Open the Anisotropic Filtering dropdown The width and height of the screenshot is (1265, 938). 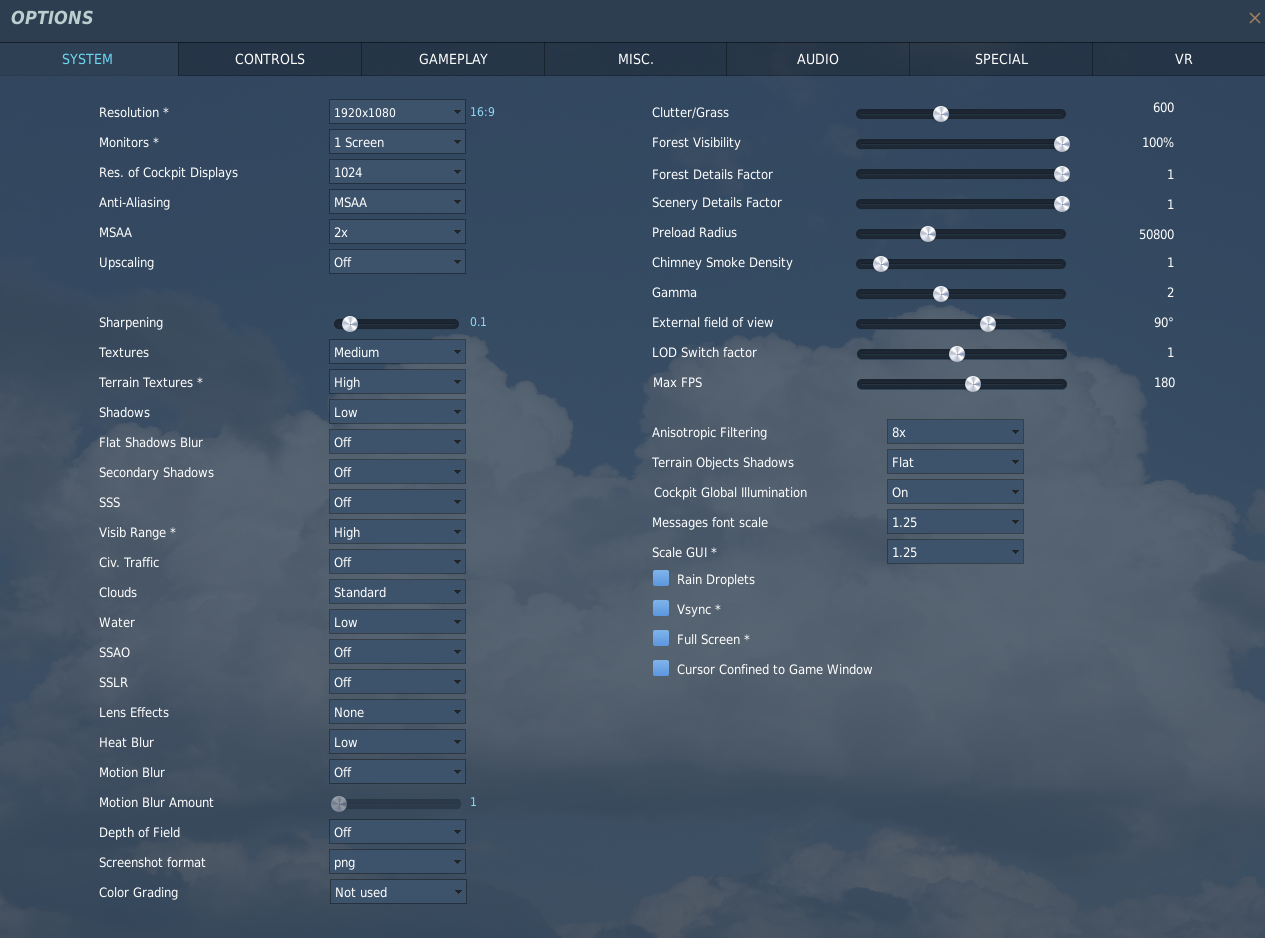point(955,432)
